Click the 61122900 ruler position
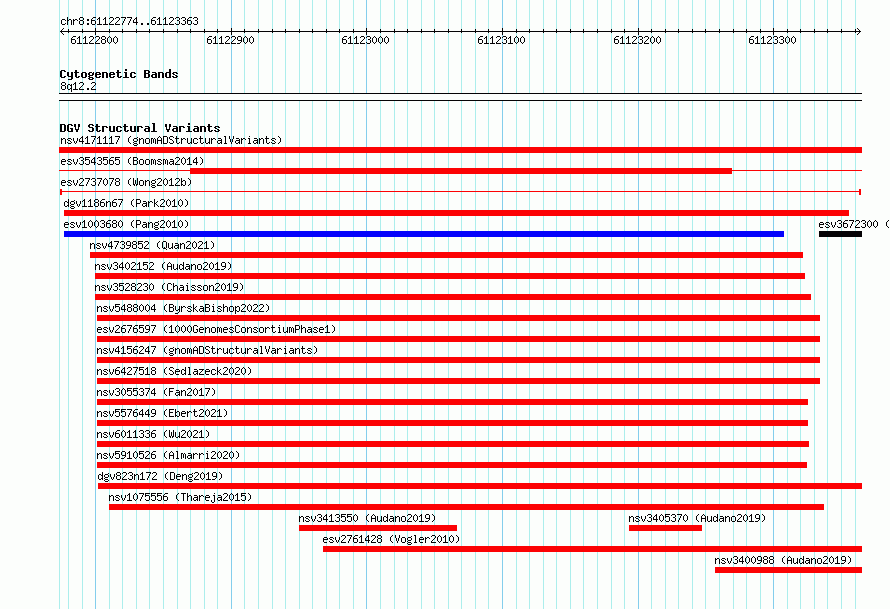The height and width of the screenshot is (609, 890). point(230,40)
